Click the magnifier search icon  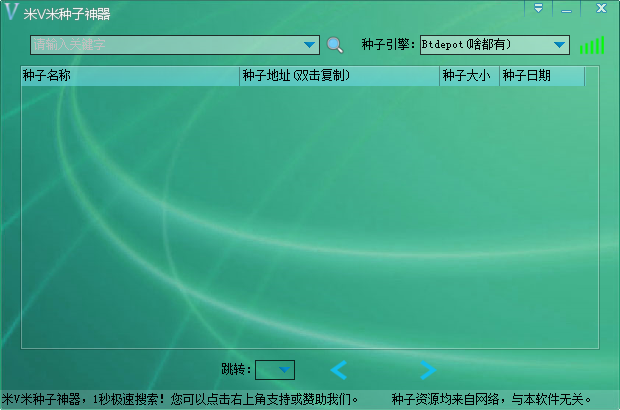(335, 45)
